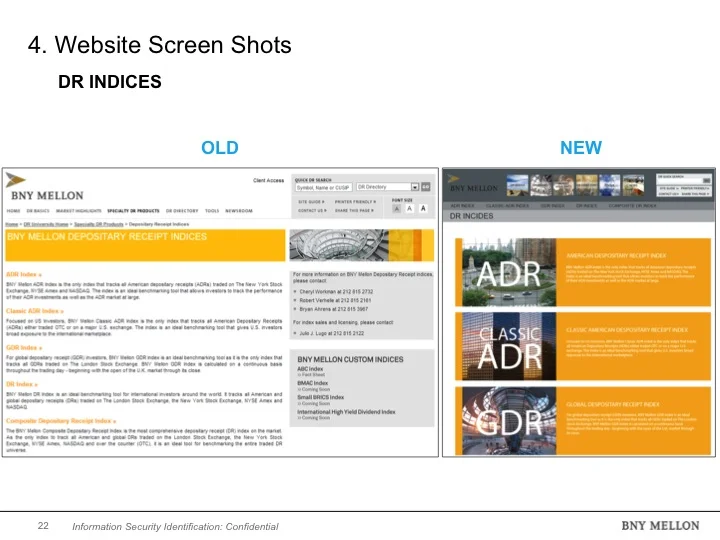Open DR DIRECTORY in the old site menu
The image size is (720, 540).
coord(182,211)
